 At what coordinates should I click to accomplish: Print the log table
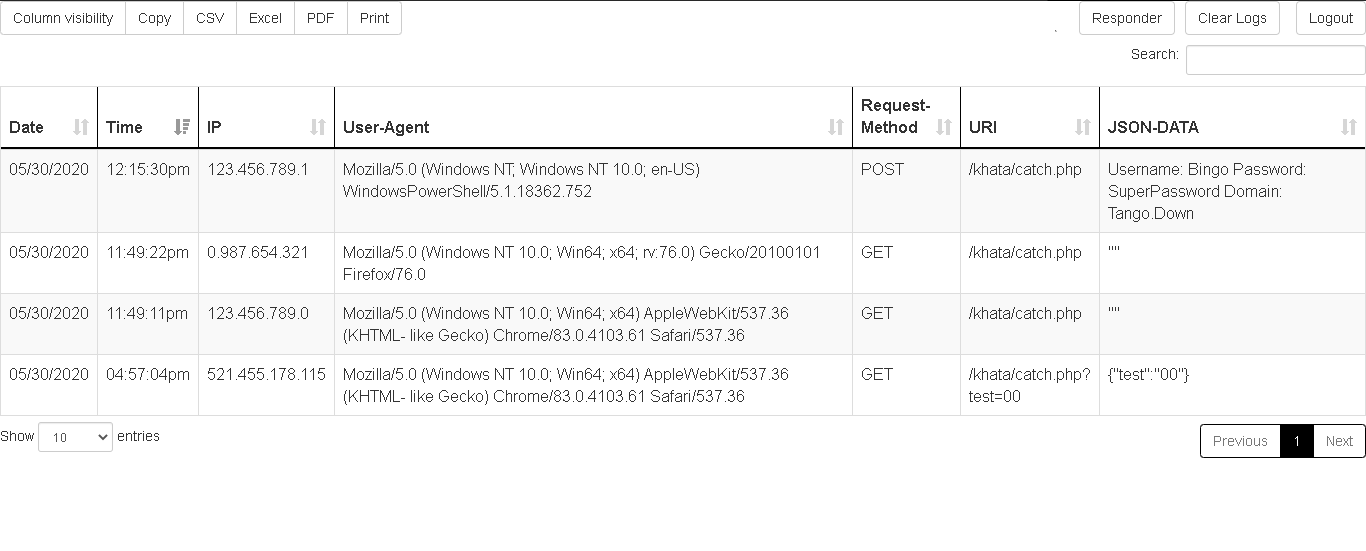[x=374, y=18]
